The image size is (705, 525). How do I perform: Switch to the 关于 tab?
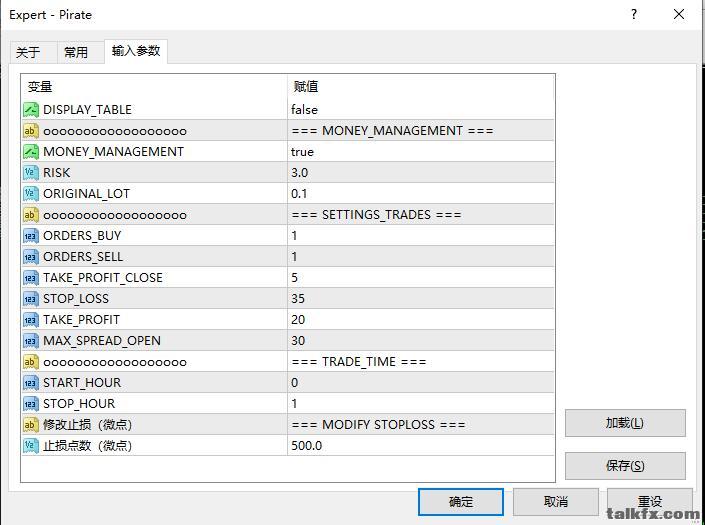pos(29,52)
